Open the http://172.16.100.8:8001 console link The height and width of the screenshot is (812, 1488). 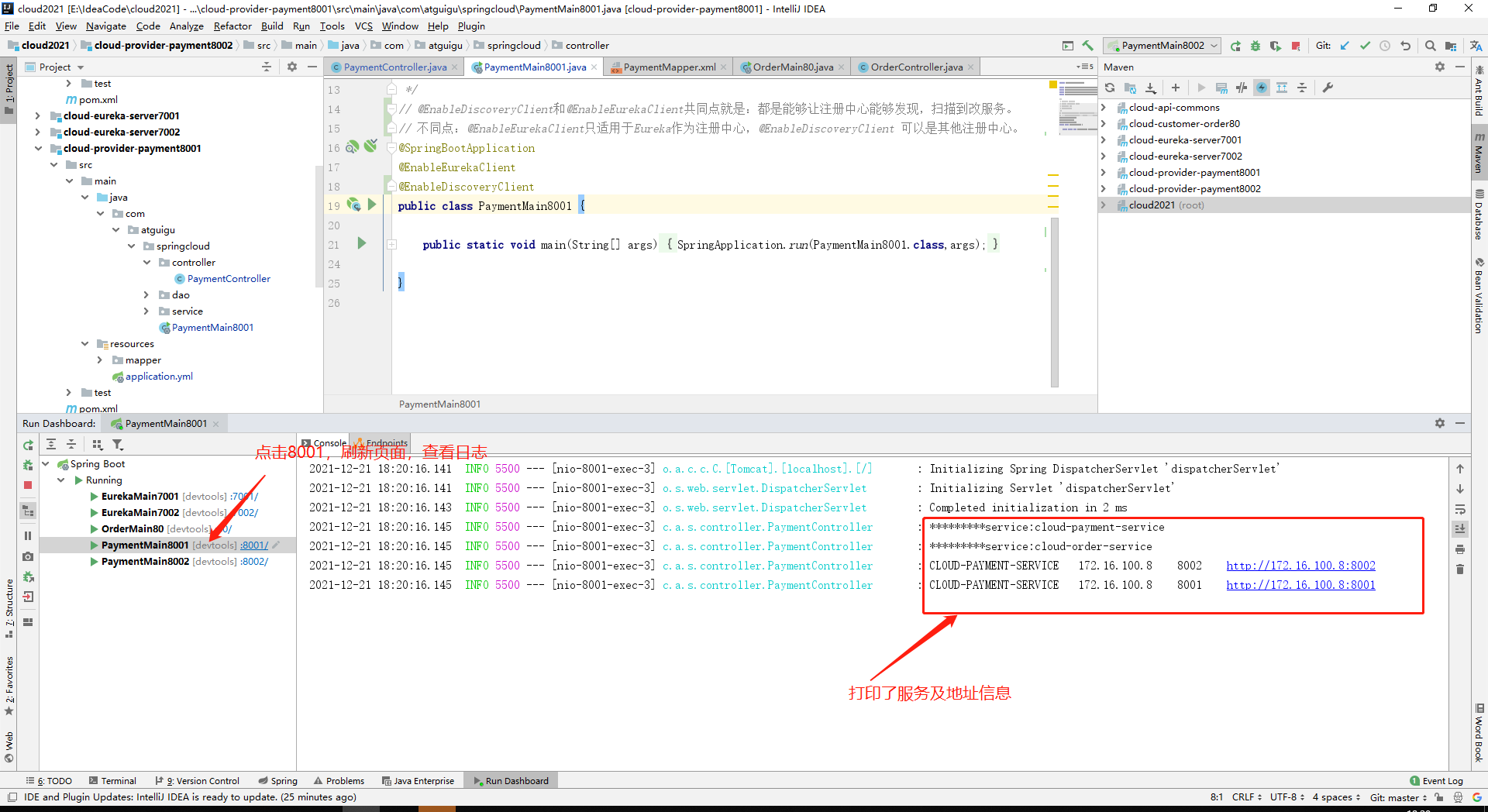(1300, 585)
